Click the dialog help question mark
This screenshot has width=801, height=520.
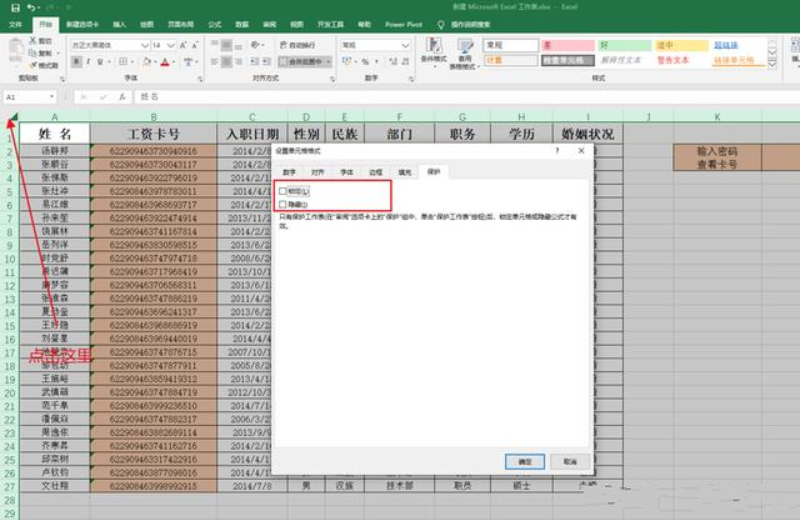pyautogui.click(x=557, y=151)
